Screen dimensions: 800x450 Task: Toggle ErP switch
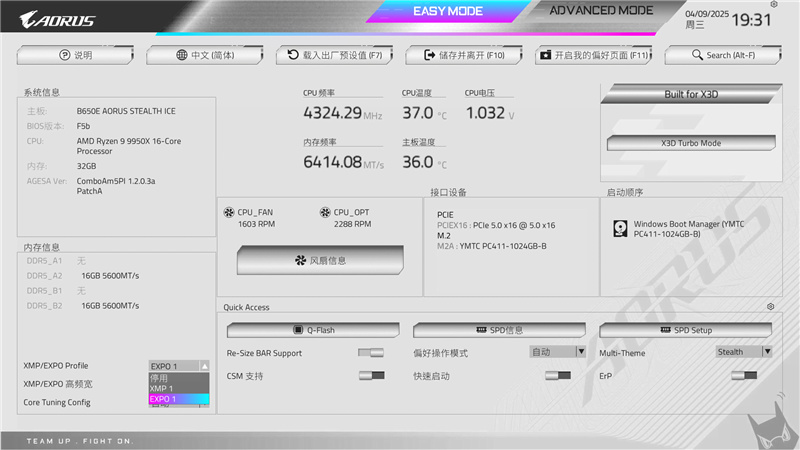click(744, 376)
